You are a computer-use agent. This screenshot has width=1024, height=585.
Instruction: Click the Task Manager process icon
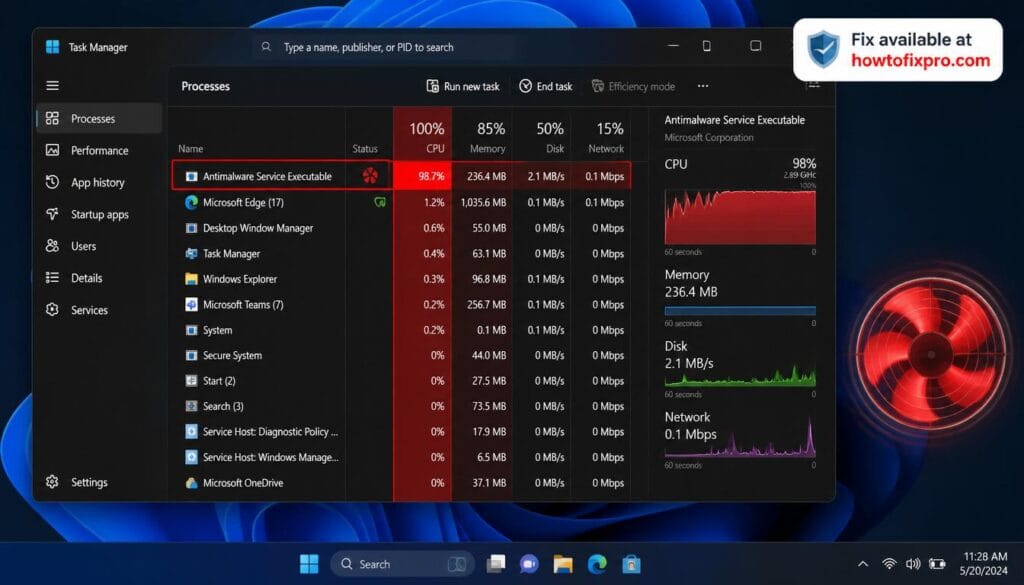[191, 253]
